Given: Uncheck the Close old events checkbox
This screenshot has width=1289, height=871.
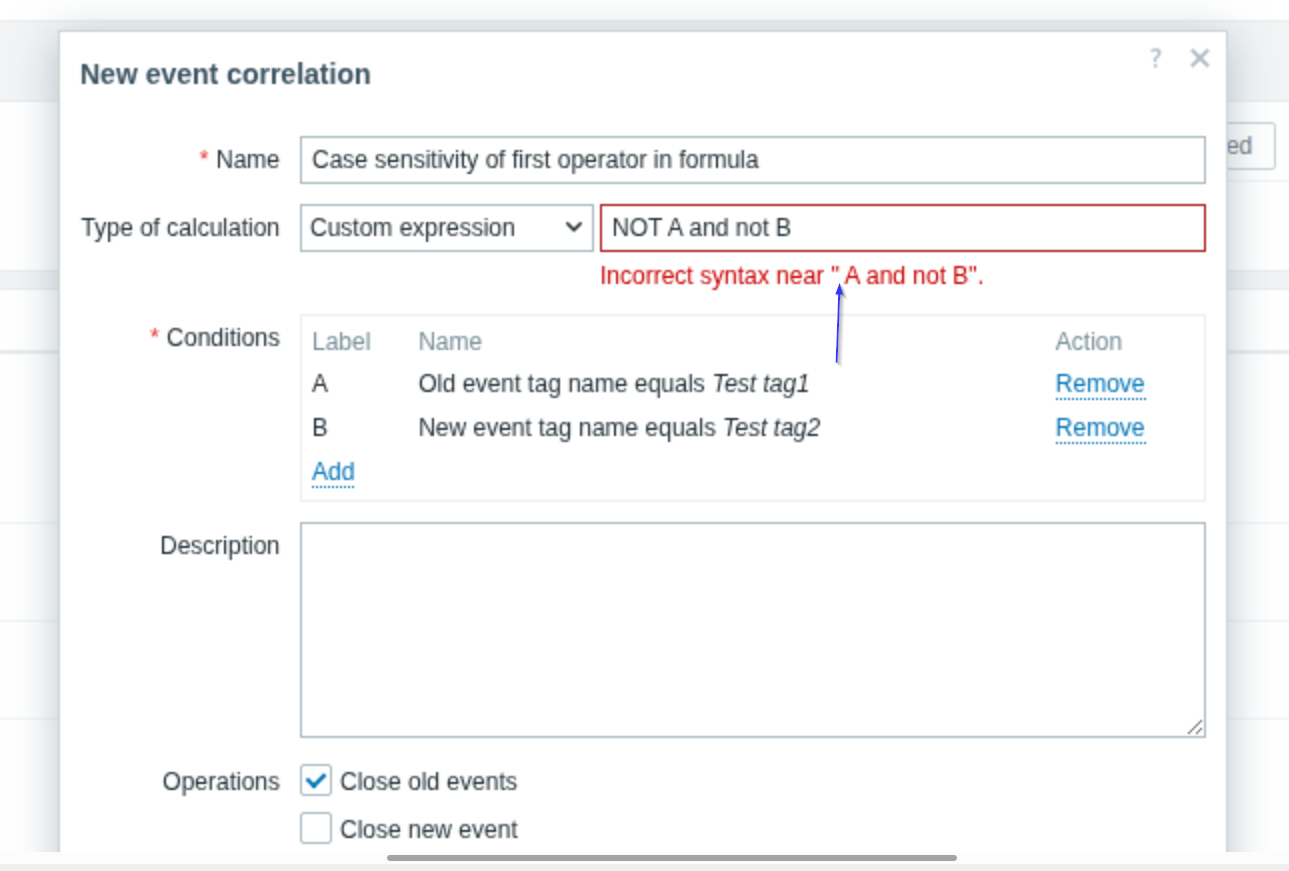Looking at the screenshot, I should pos(316,781).
